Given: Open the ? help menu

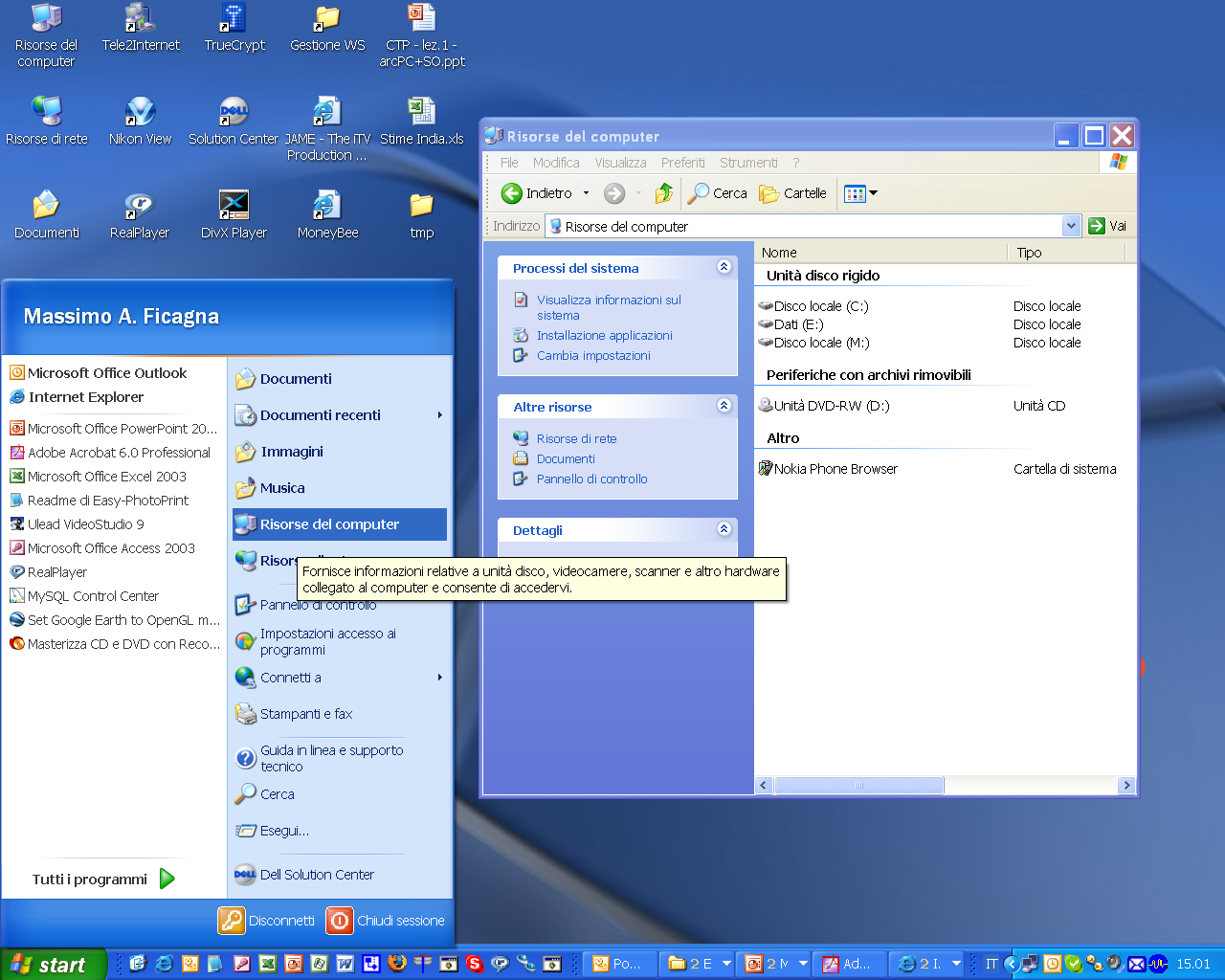Looking at the screenshot, I should pos(795,163).
